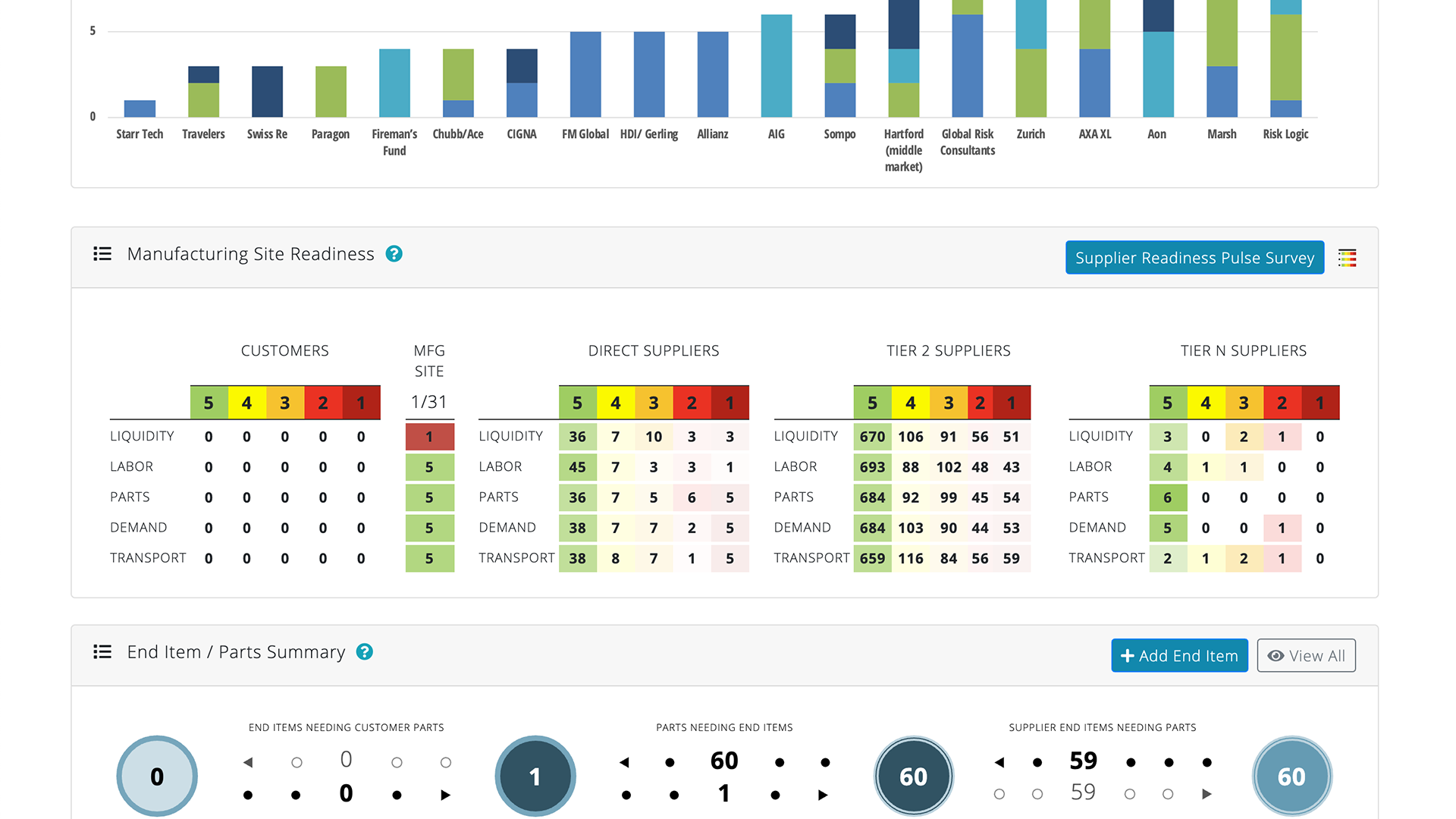Click Direct Suppliers labor value 45
This screenshot has height=819, width=1456.
(577, 467)
